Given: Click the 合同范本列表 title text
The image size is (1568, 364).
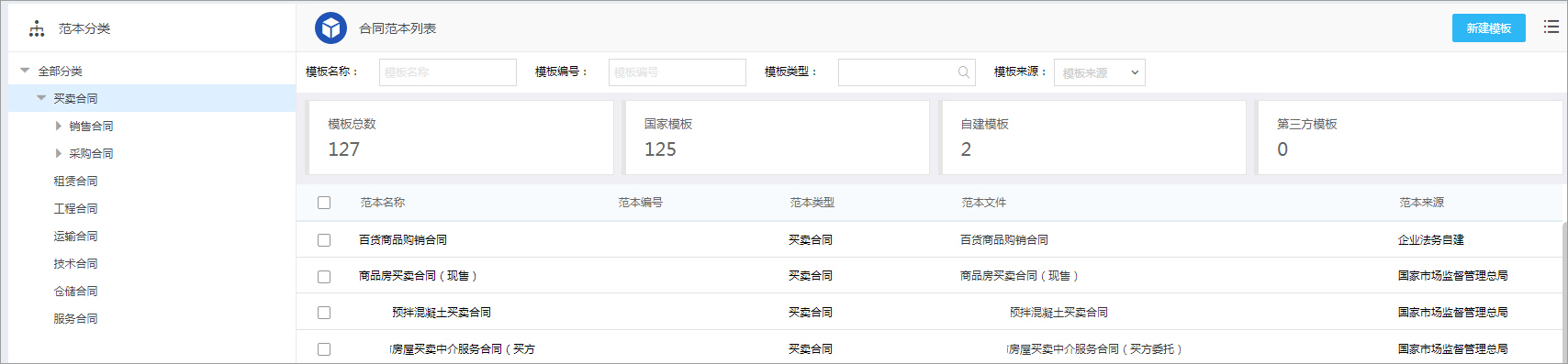Looking at the screenshot, I should pyautogui.click(x=398, y=29).
